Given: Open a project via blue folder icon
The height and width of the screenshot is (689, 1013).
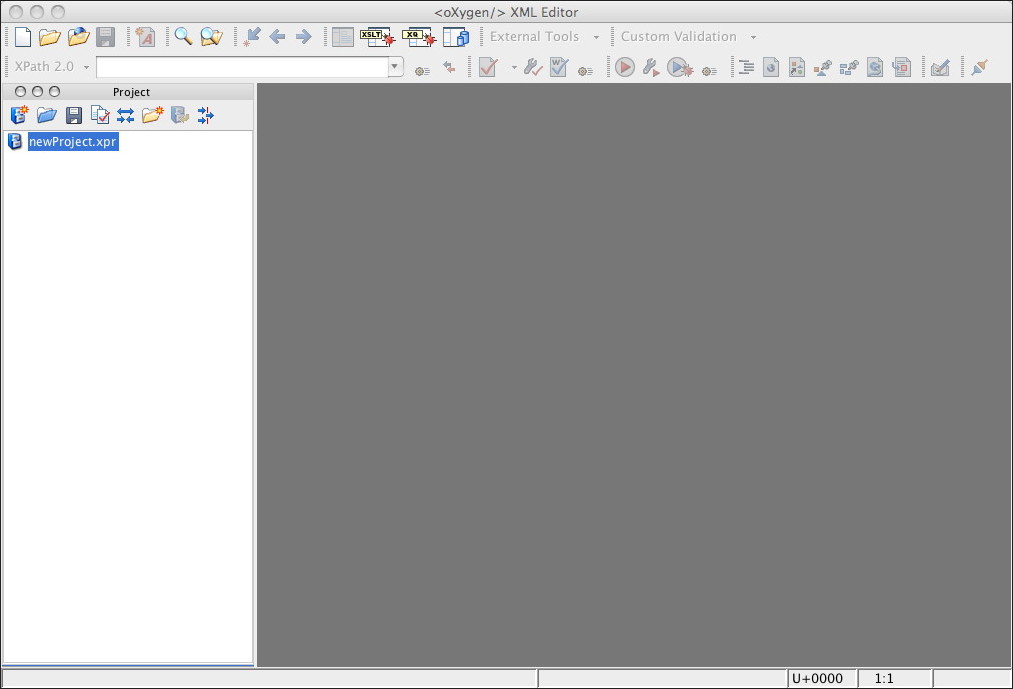Looking at the screenshot, I should [x=47, y=115].
